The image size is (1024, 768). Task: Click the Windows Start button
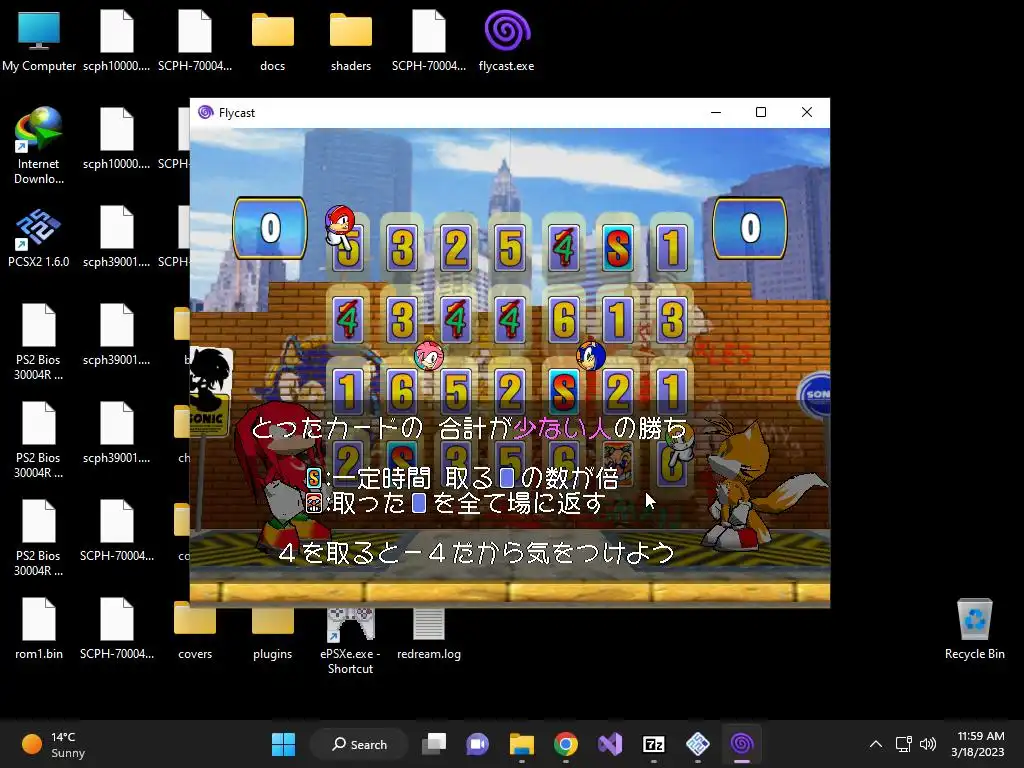[x=283, y=744]
